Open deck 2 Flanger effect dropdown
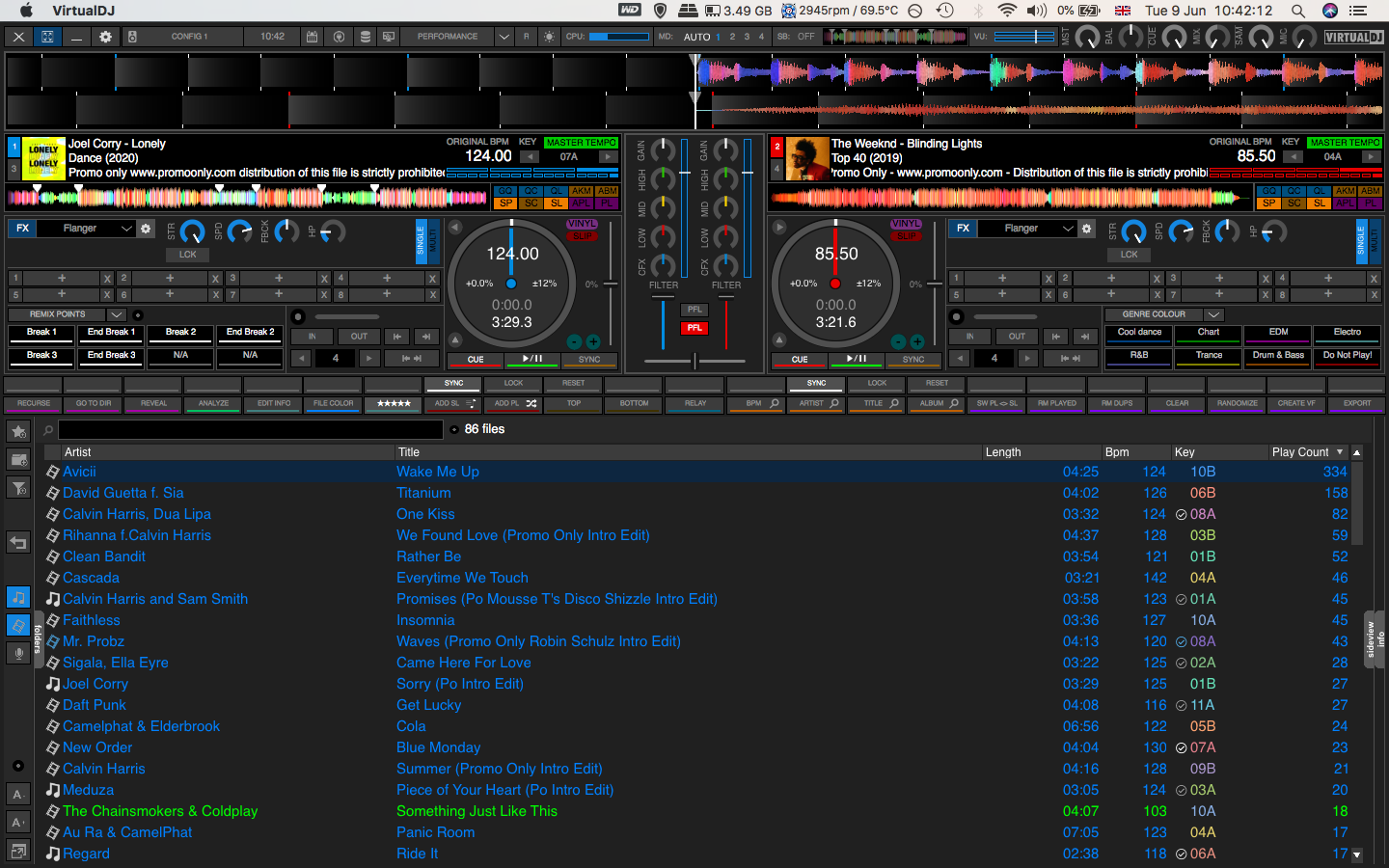The width and height of the screenshot is (1389, 868). [x=1067, y=229]
